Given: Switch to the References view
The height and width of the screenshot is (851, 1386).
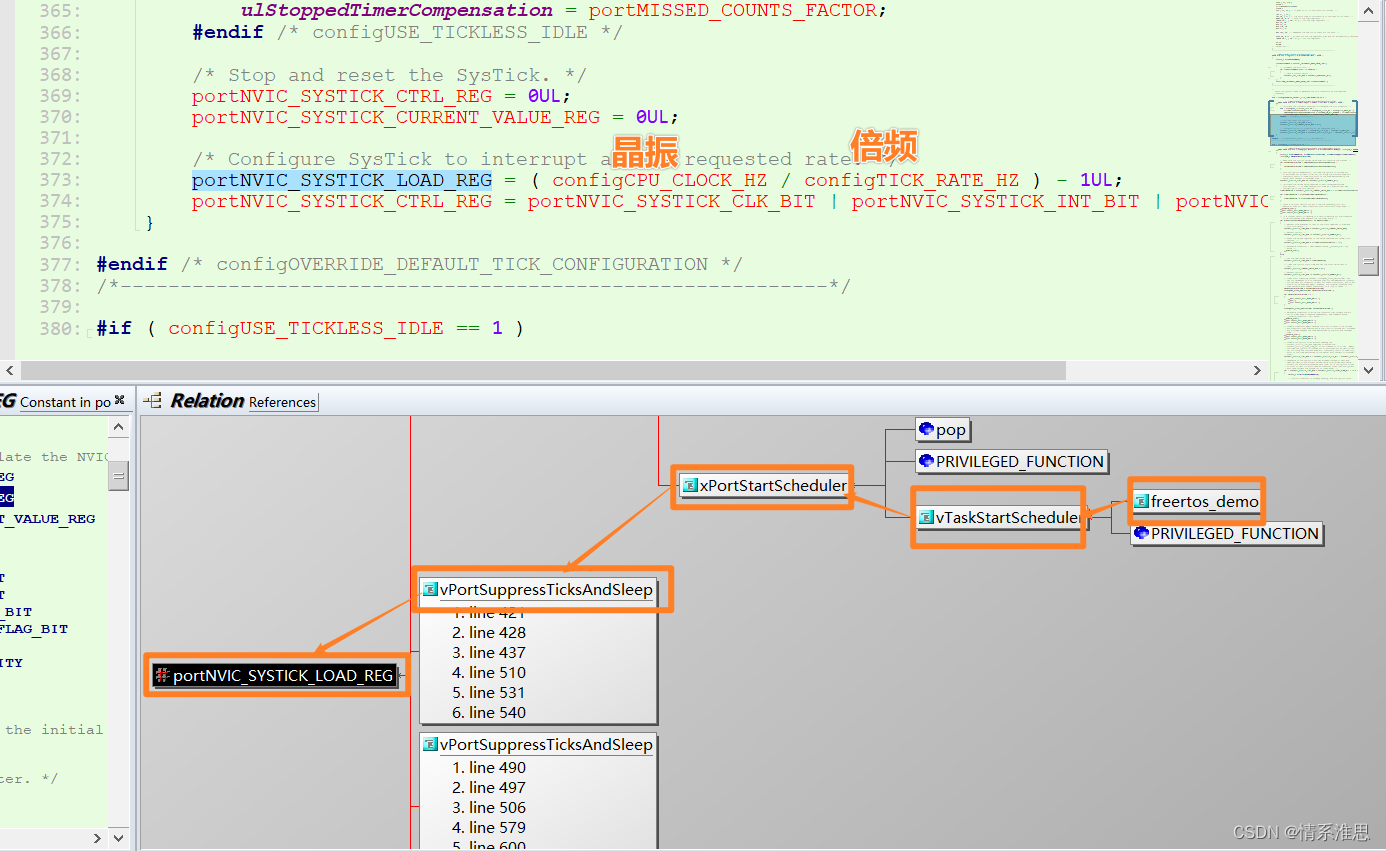Looking at the screenshot, I should tap(282, 402).
